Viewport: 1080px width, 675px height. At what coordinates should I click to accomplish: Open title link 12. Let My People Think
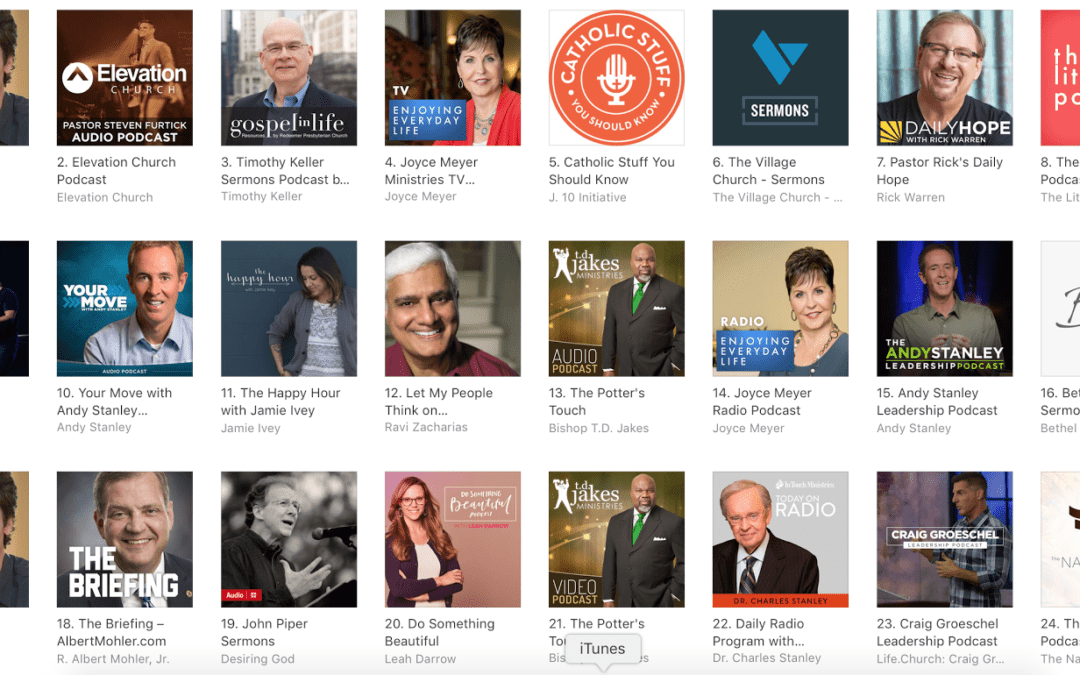[x=439, y=402]
